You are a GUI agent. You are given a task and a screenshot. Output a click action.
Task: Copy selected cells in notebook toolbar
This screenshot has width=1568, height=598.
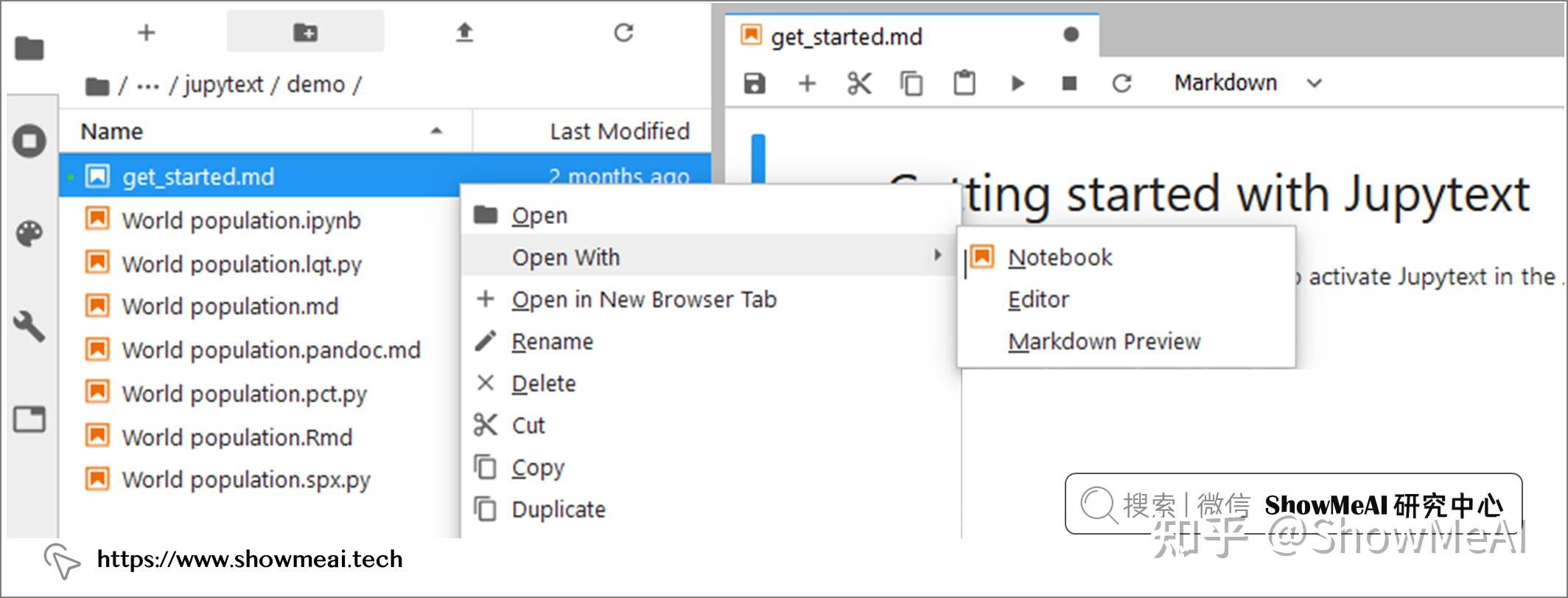click(911, 83)
